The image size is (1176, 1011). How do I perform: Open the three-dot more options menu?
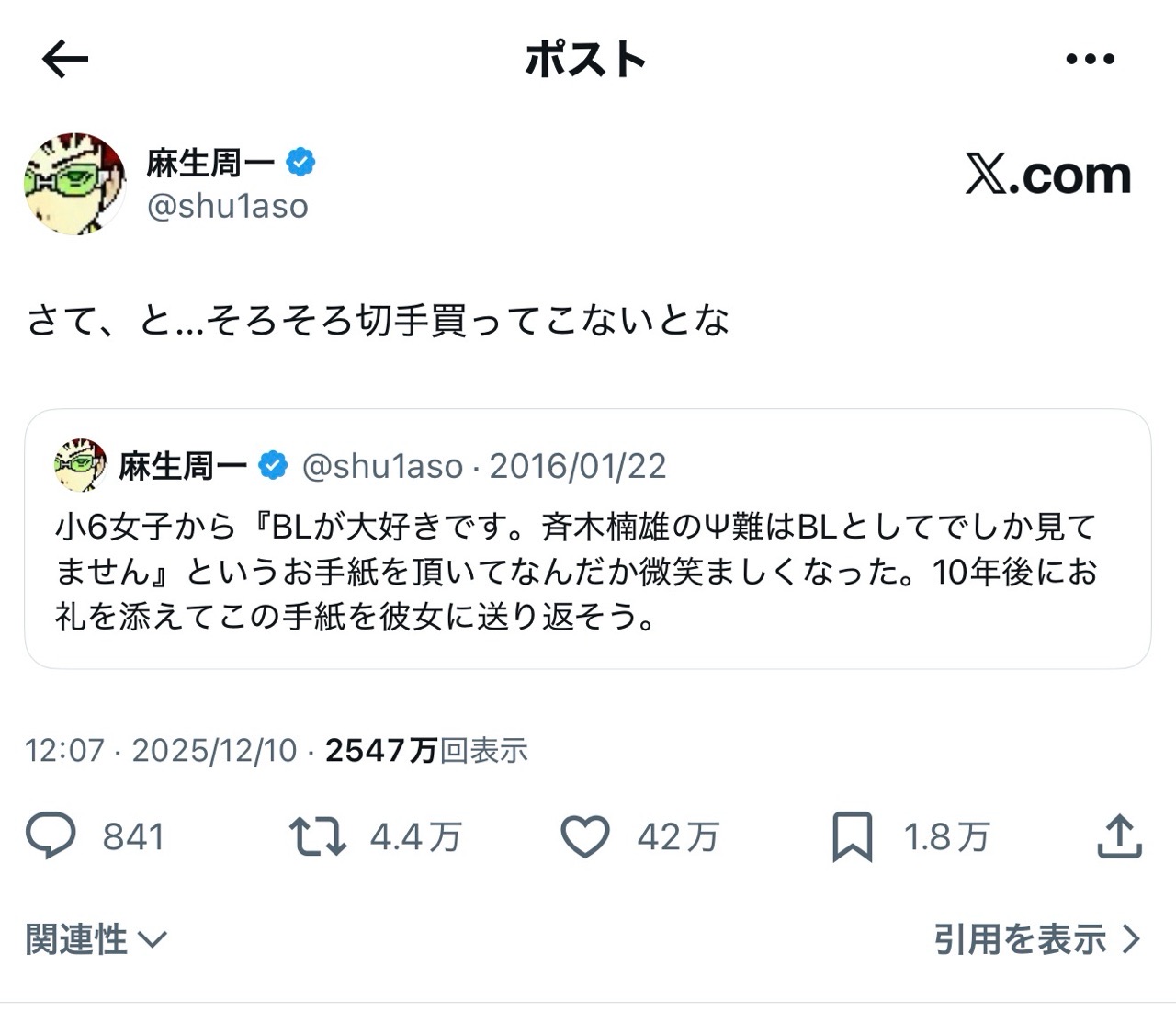pyautogui.click(x=1090, y=60)
